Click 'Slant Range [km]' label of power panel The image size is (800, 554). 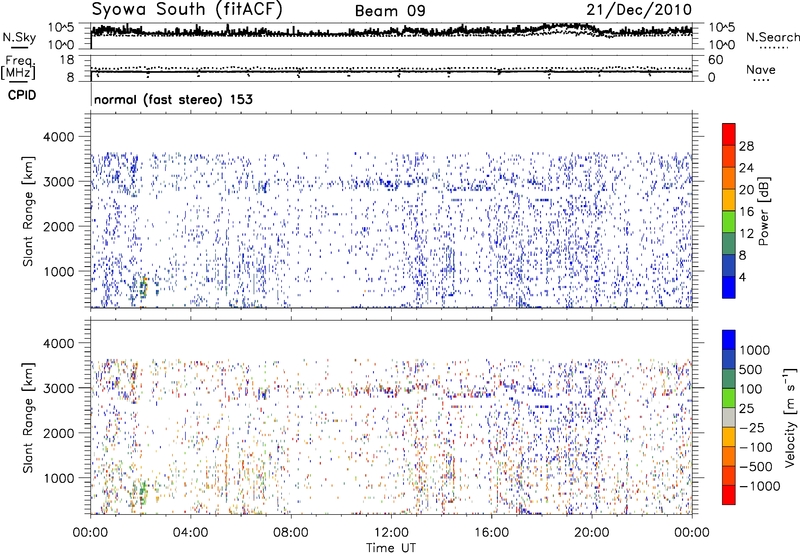28,211
